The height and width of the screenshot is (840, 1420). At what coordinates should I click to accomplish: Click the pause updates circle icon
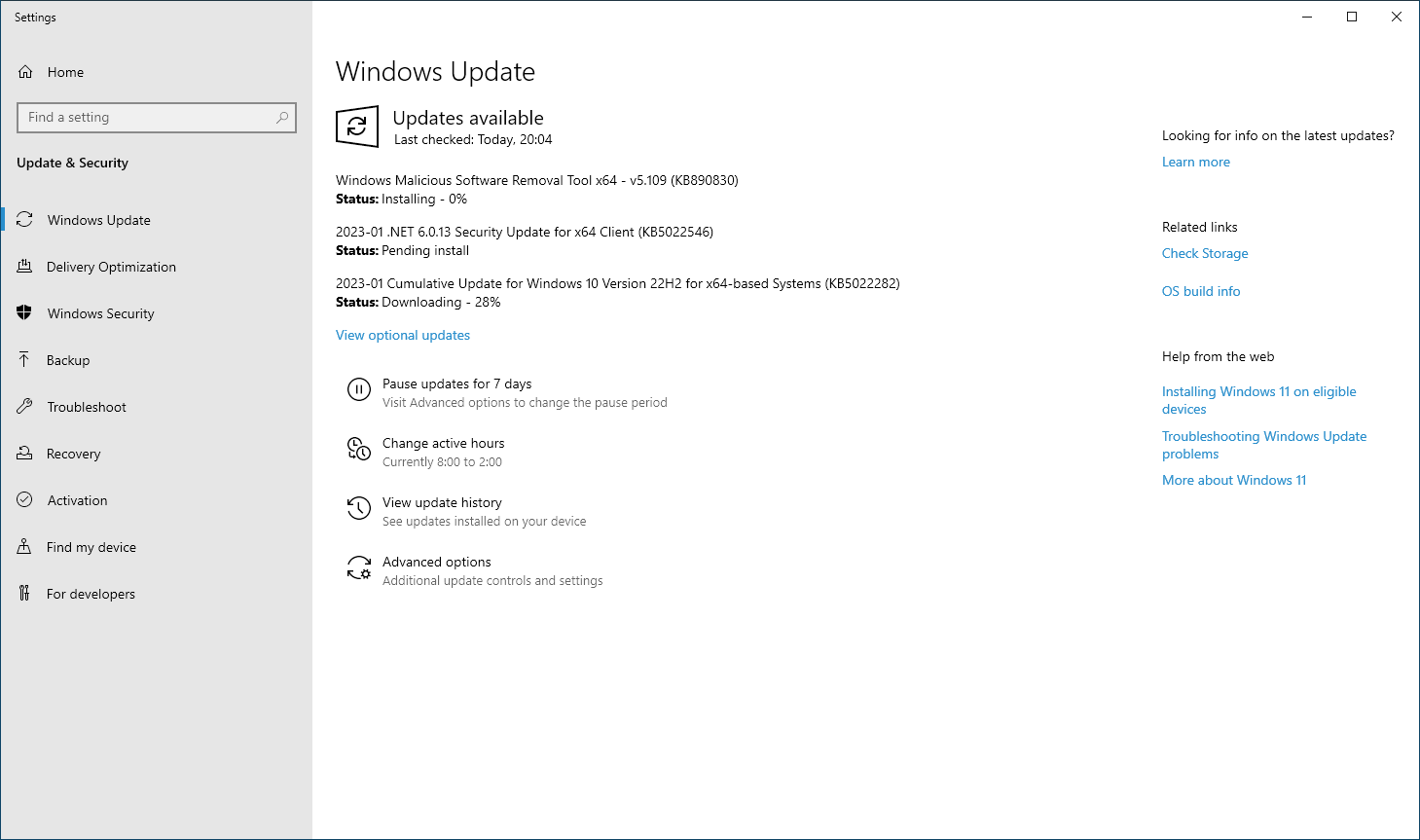point(359,390)
